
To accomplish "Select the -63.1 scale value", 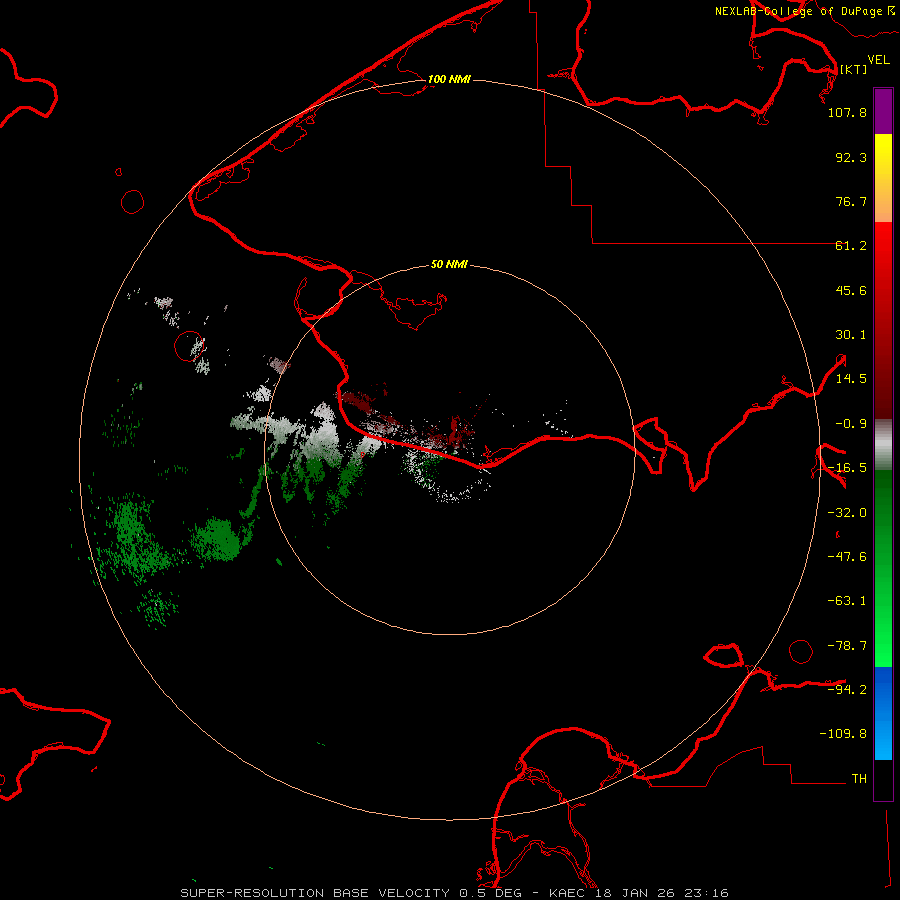I will pos(847,601).
